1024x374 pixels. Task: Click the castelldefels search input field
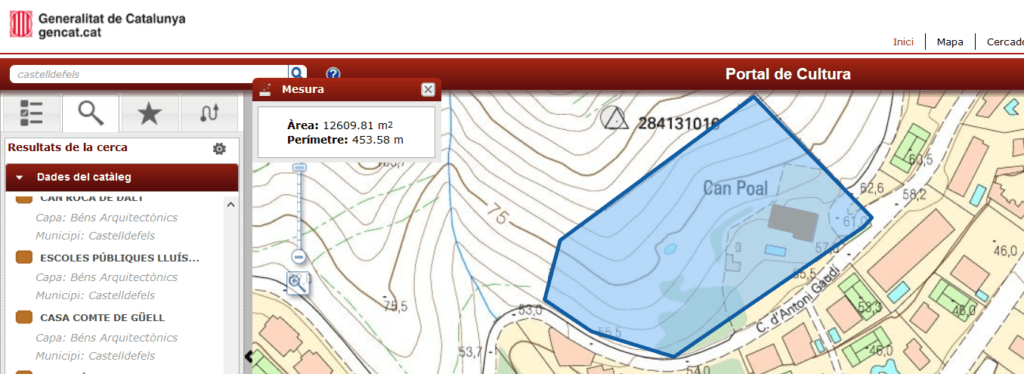[150, 74]
